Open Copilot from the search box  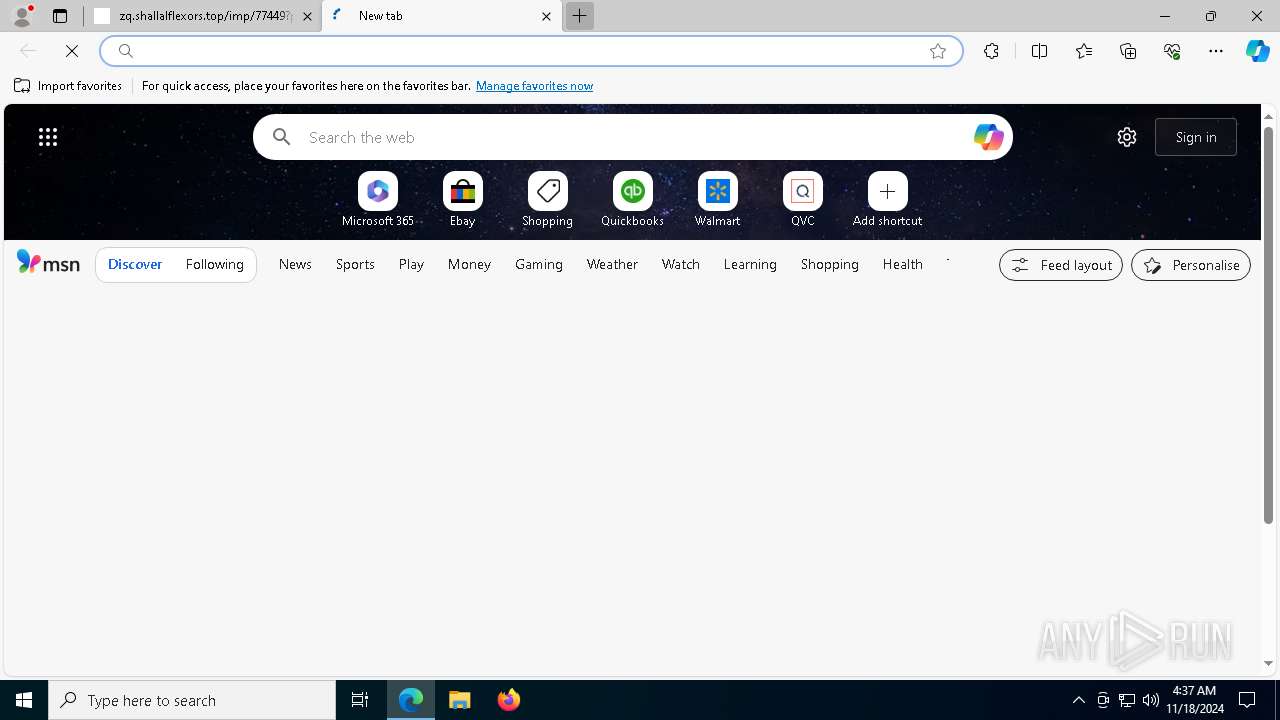[988, 137]
